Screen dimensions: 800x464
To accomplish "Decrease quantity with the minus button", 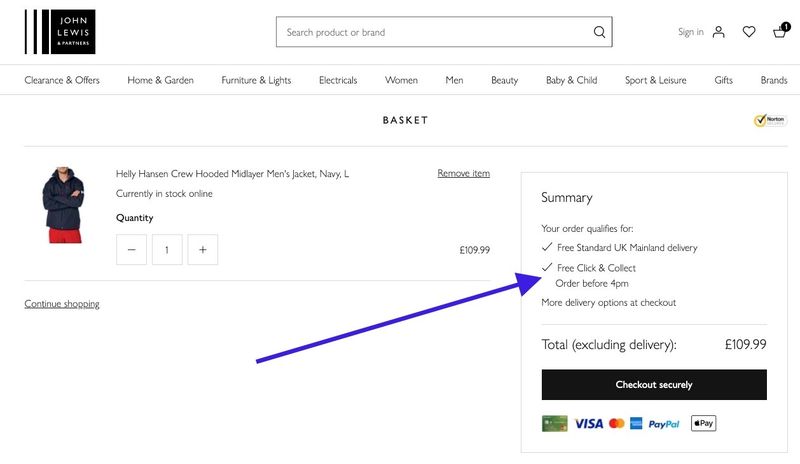I will click(131, 250).
